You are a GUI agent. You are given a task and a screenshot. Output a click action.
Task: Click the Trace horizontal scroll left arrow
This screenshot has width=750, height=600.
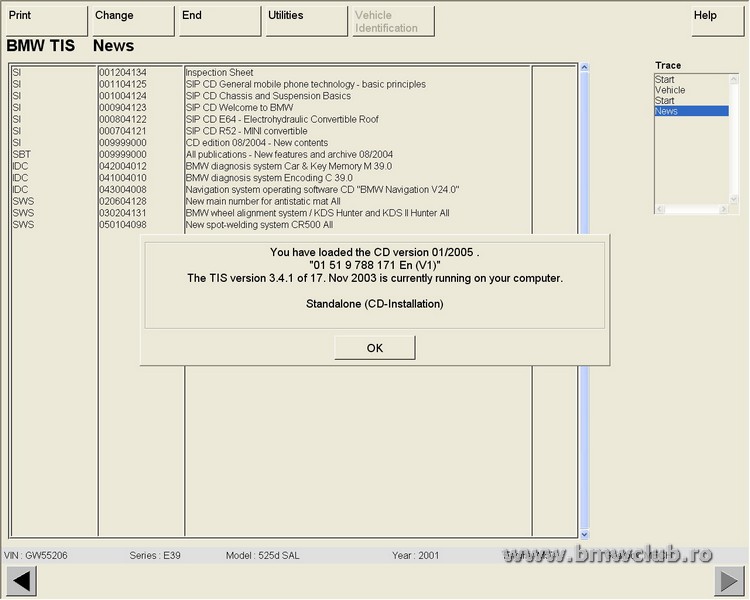(660, 209)
